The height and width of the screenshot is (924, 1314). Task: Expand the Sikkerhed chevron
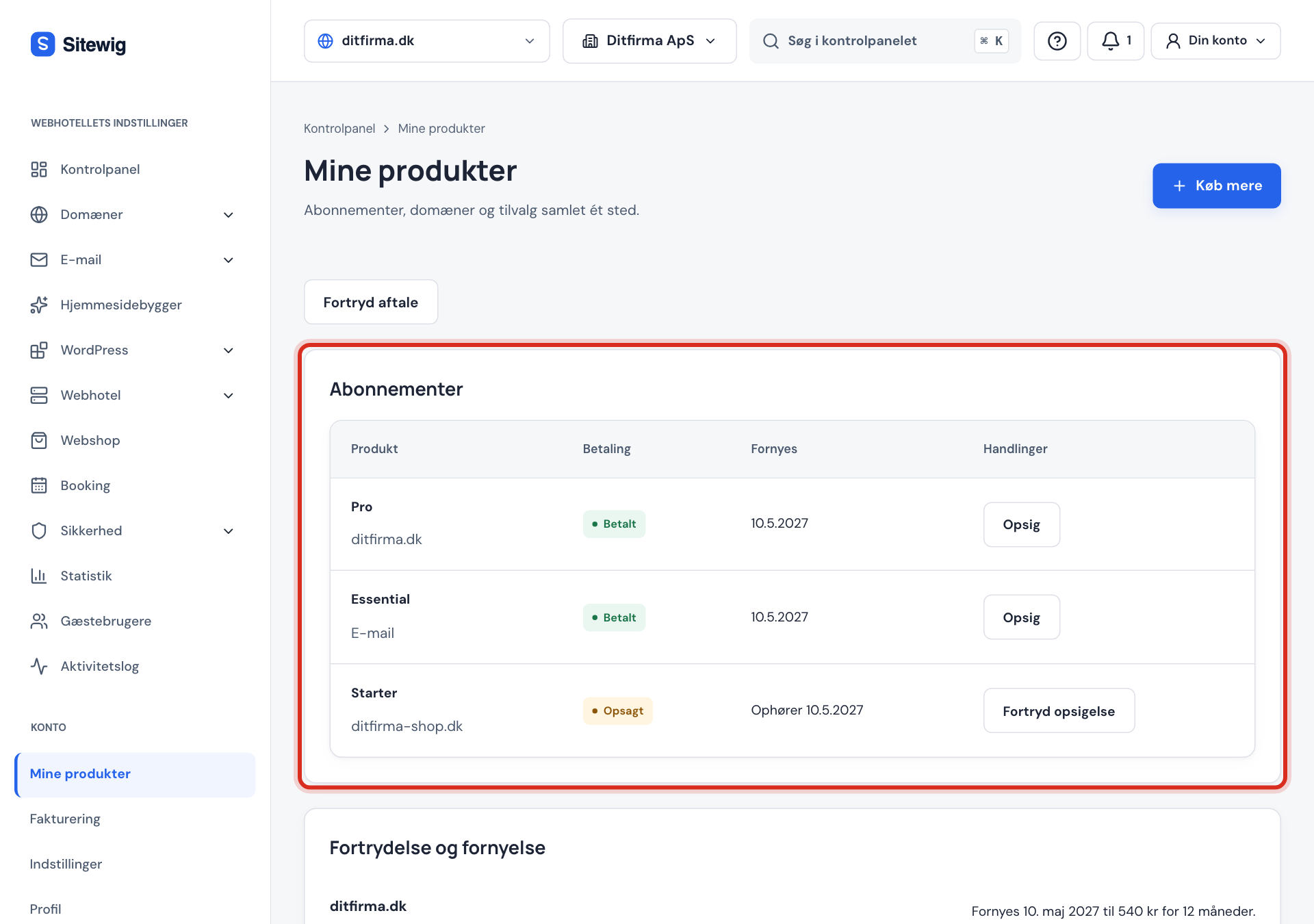229,531
